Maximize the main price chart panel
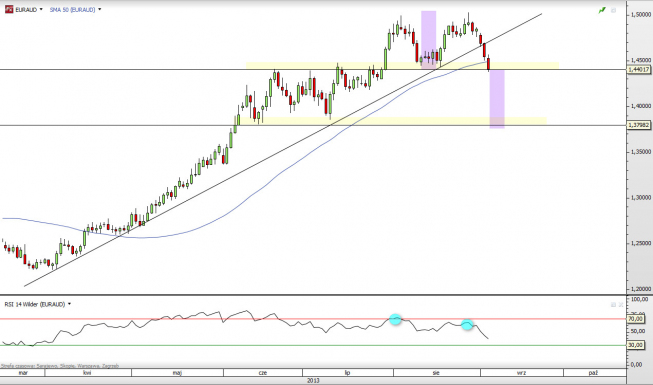 613,10
